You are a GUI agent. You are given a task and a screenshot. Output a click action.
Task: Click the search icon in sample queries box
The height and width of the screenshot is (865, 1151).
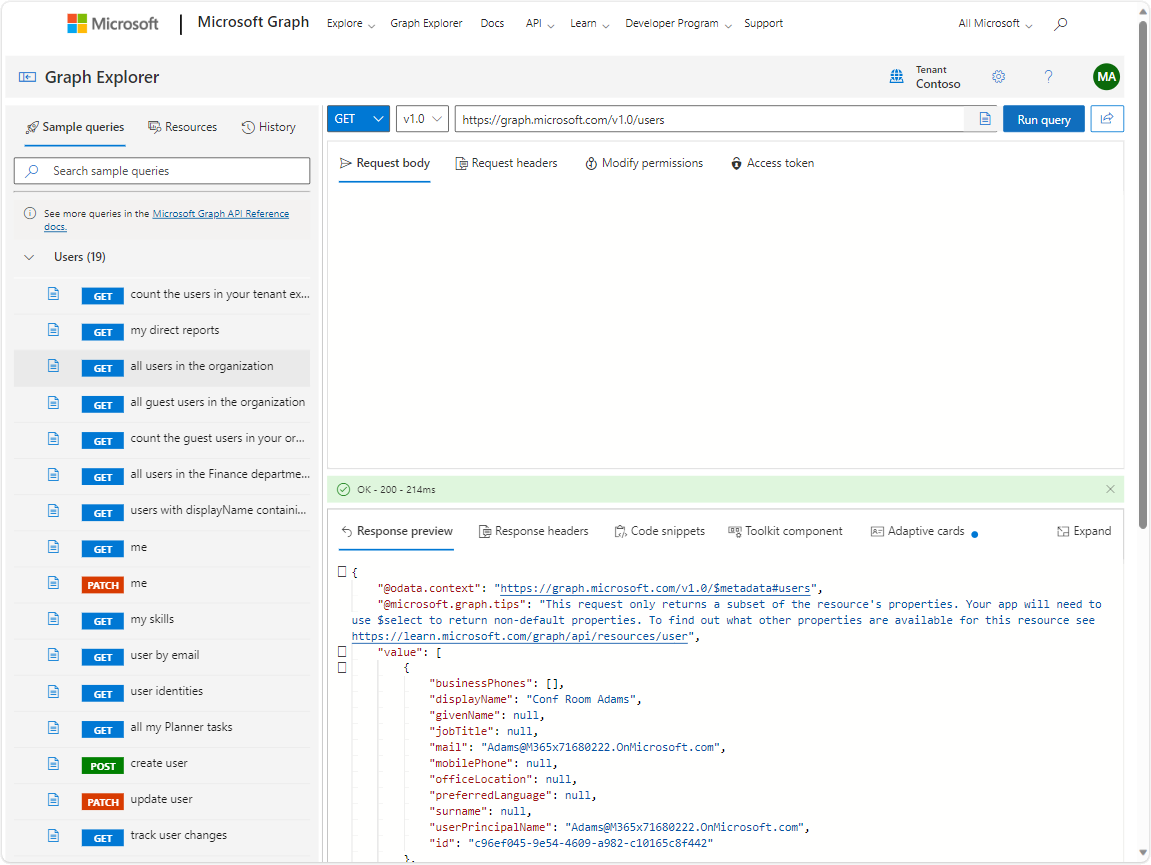click(x=32, y=170)
